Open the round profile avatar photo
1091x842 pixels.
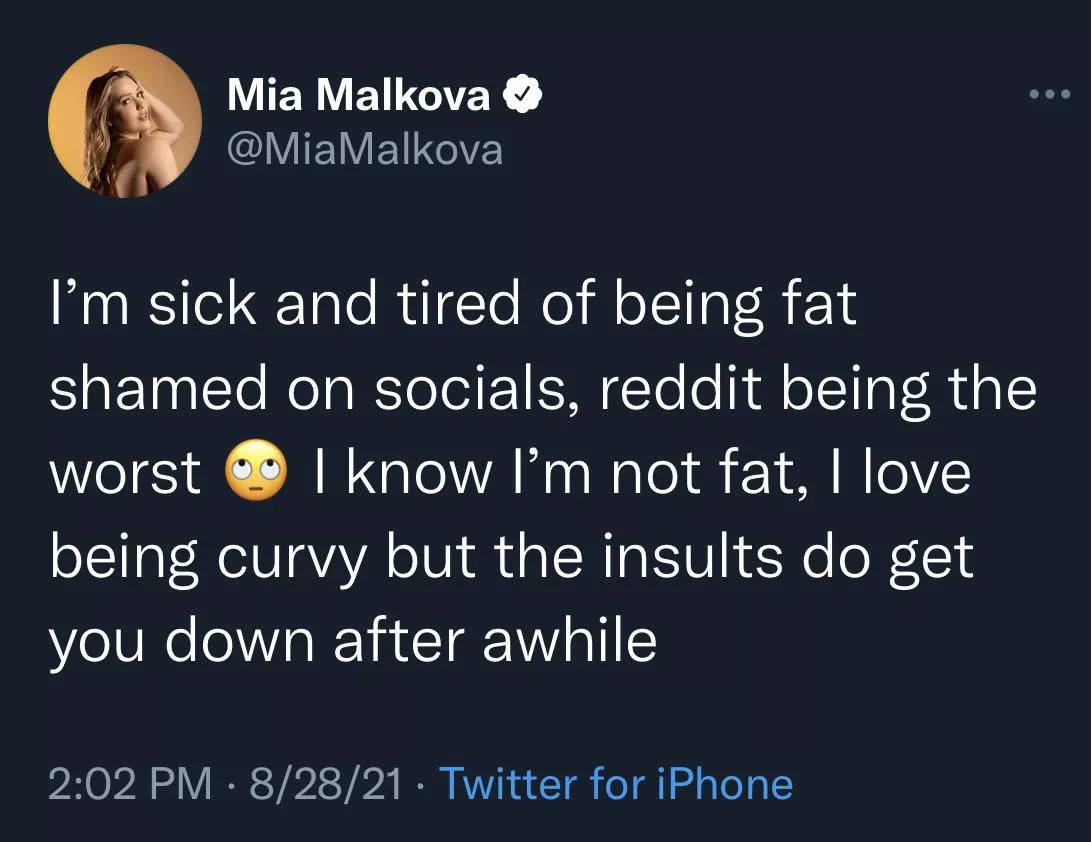tap(125, 120)
